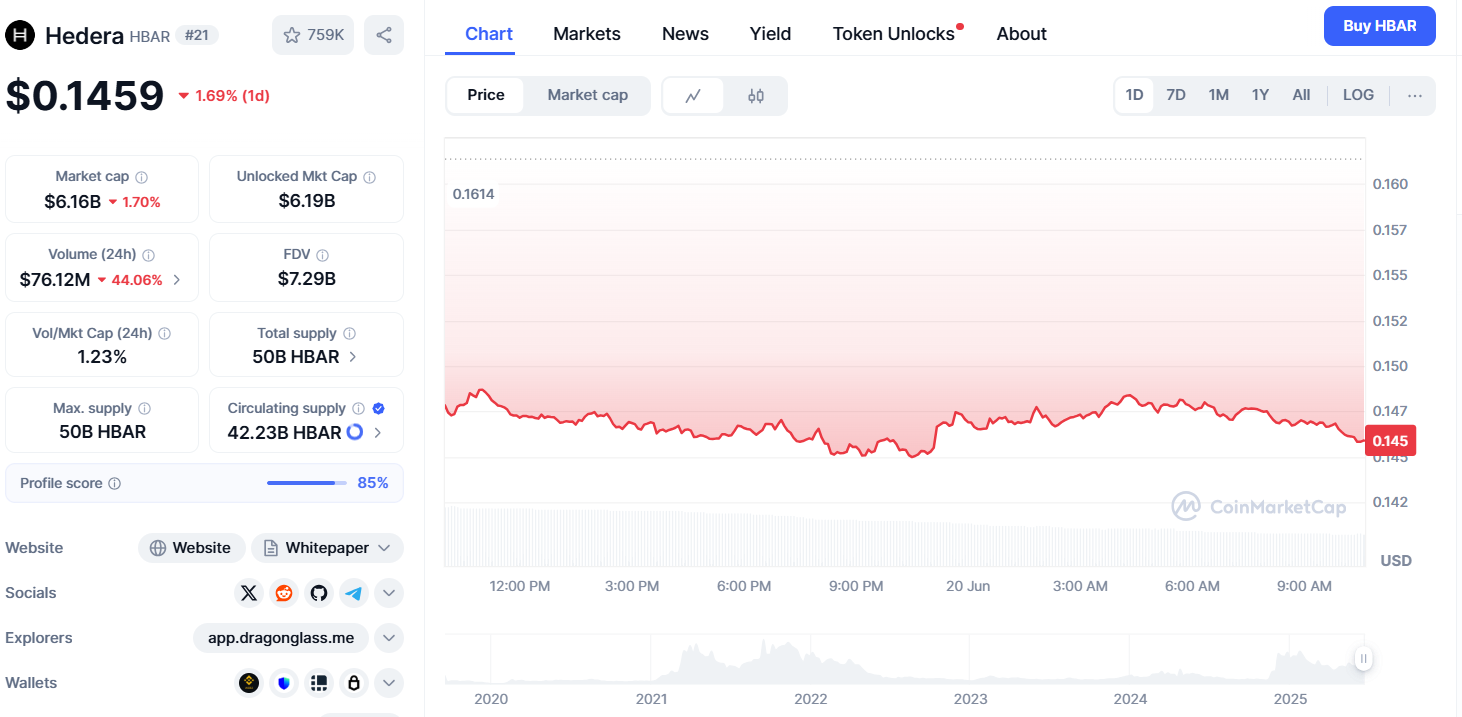
Task: Select the line chart view icon
Action: coord(693,96)
